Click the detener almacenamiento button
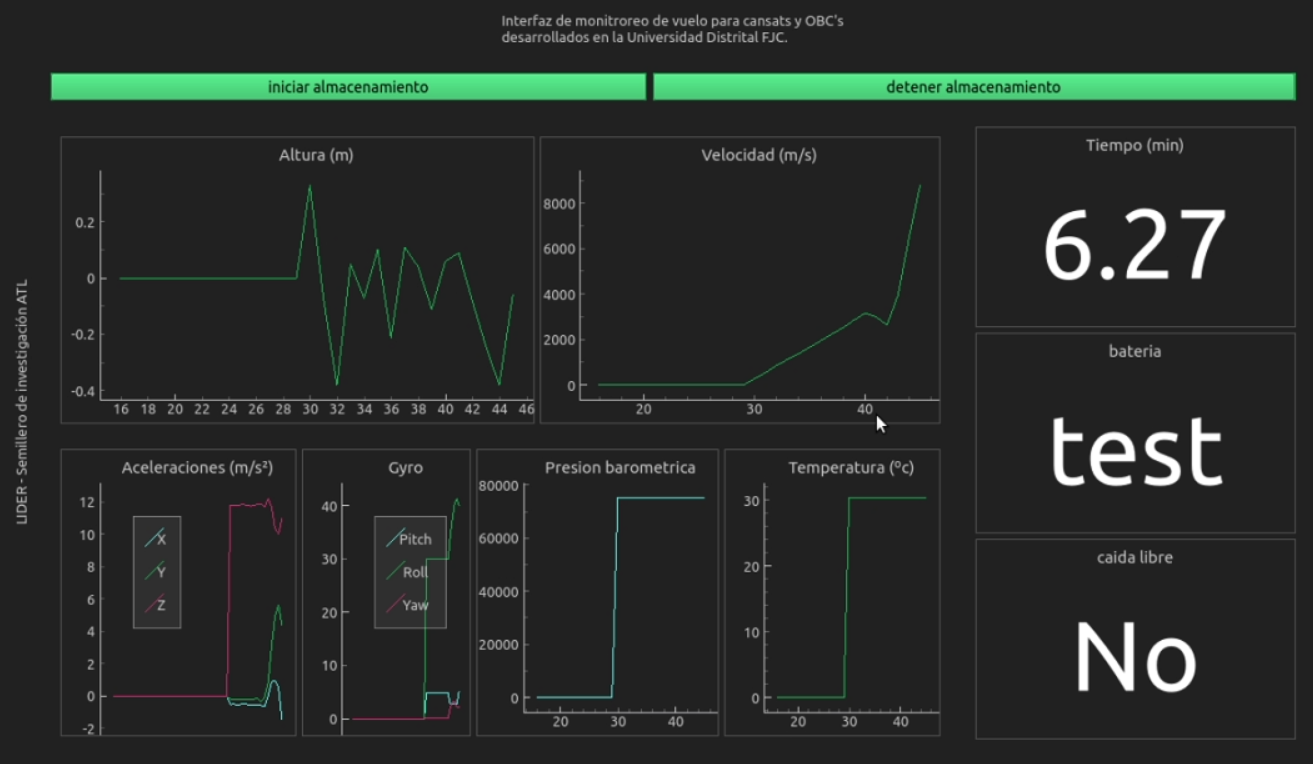 973,87
